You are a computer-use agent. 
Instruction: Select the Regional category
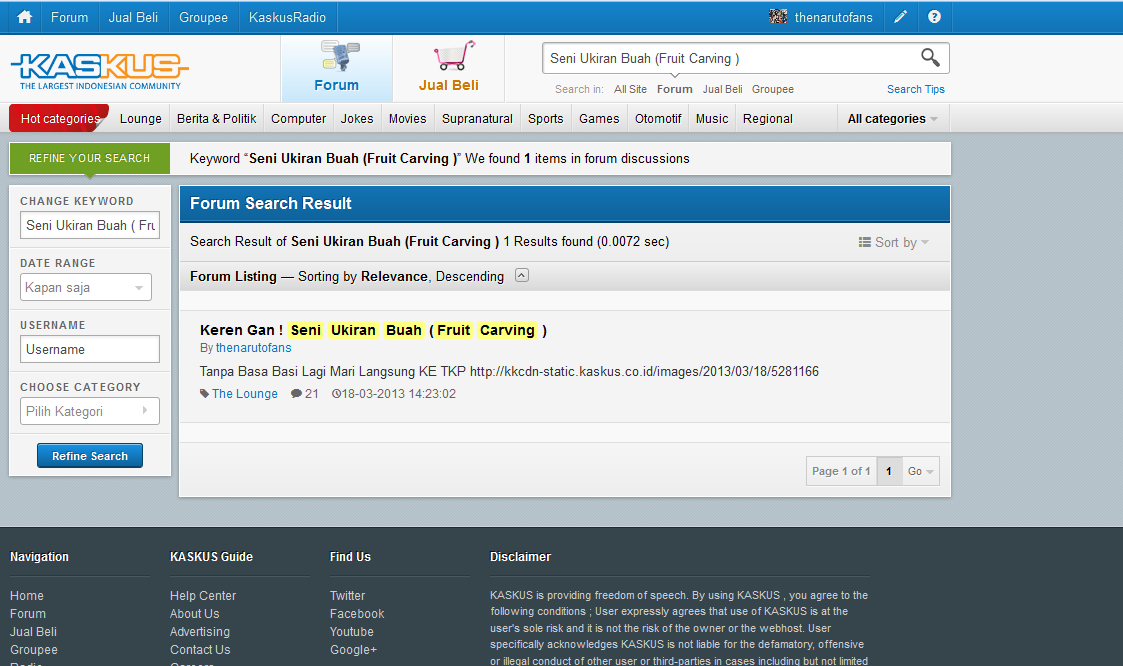[x=768, y=119]
